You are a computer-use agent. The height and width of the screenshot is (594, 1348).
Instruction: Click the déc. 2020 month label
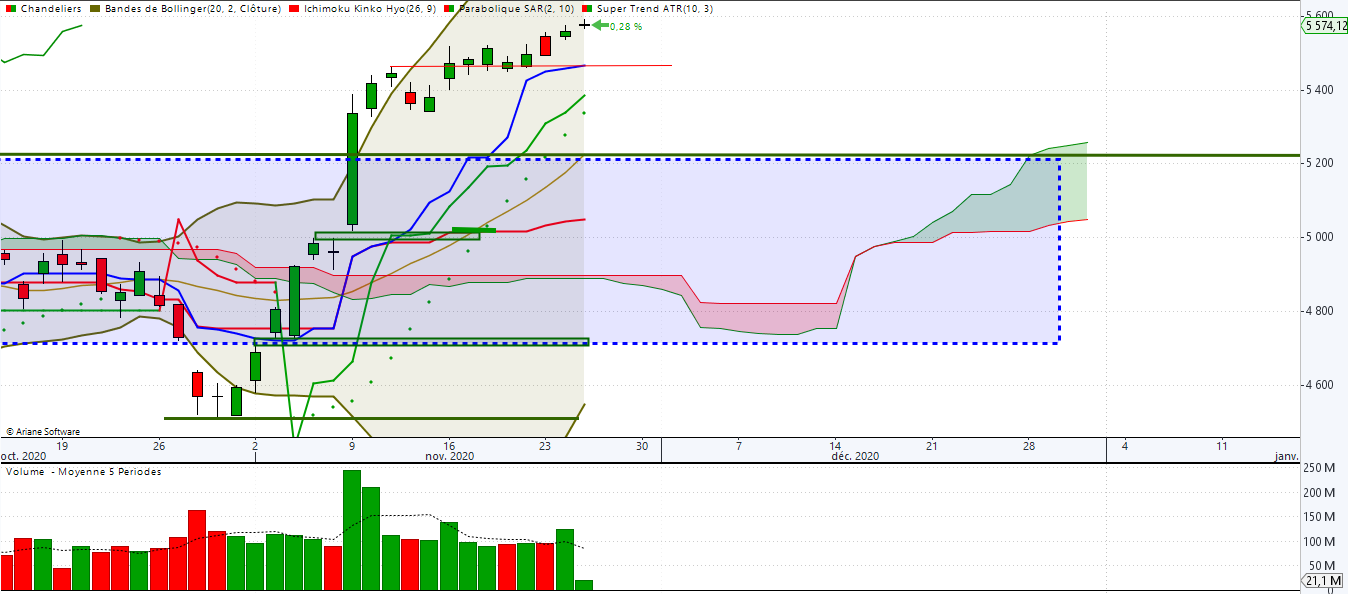tap(855, 456)
